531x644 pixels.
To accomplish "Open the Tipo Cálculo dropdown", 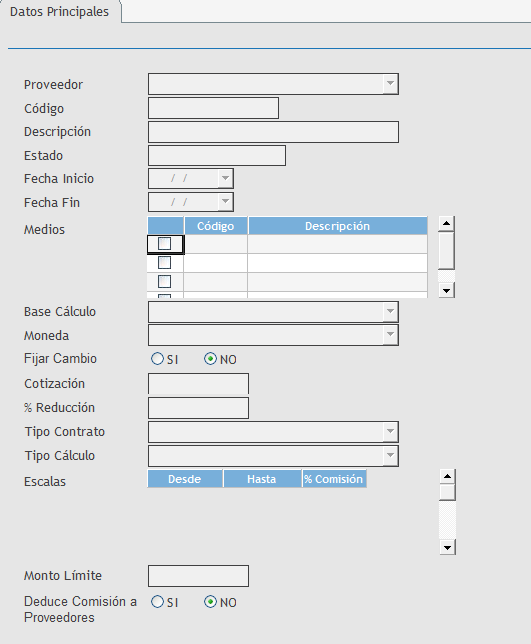I will click(390, 455).
